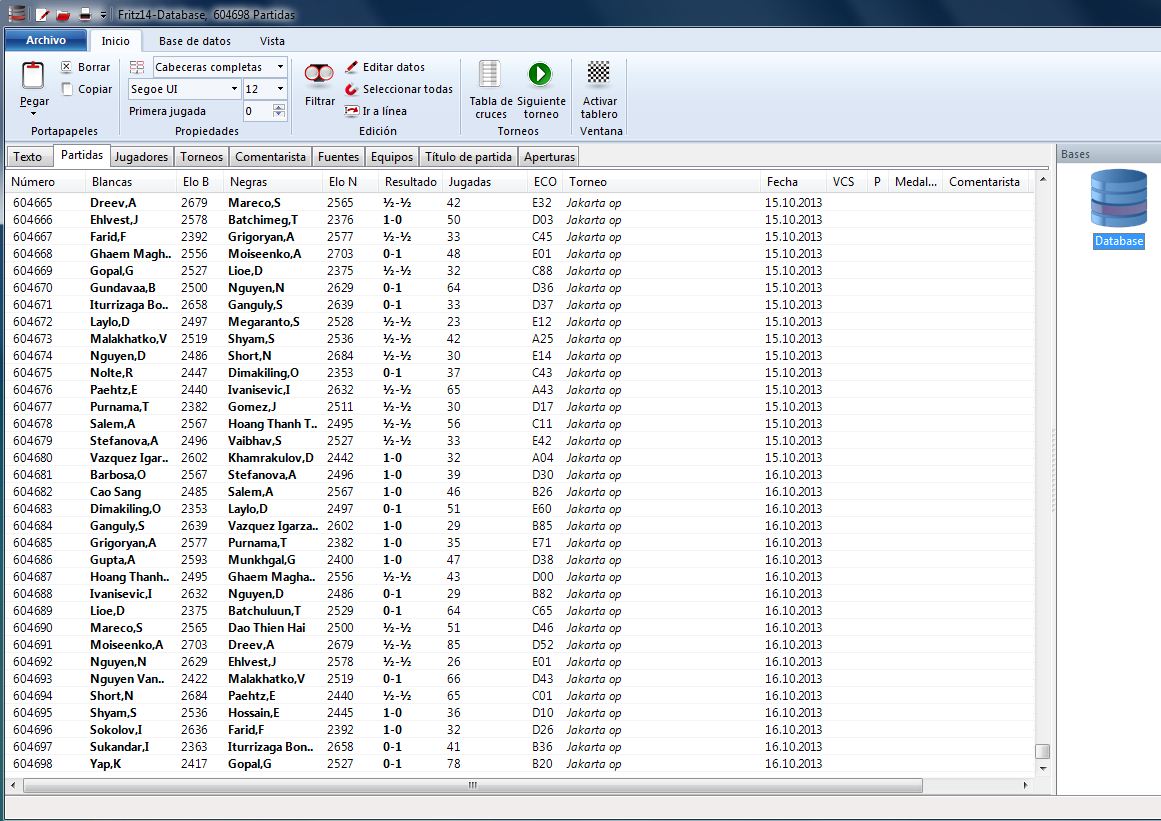Click the Activar tablero chessboard icon
The width and height of the screenshot is (1161, 821).
[x=598, y=73]
